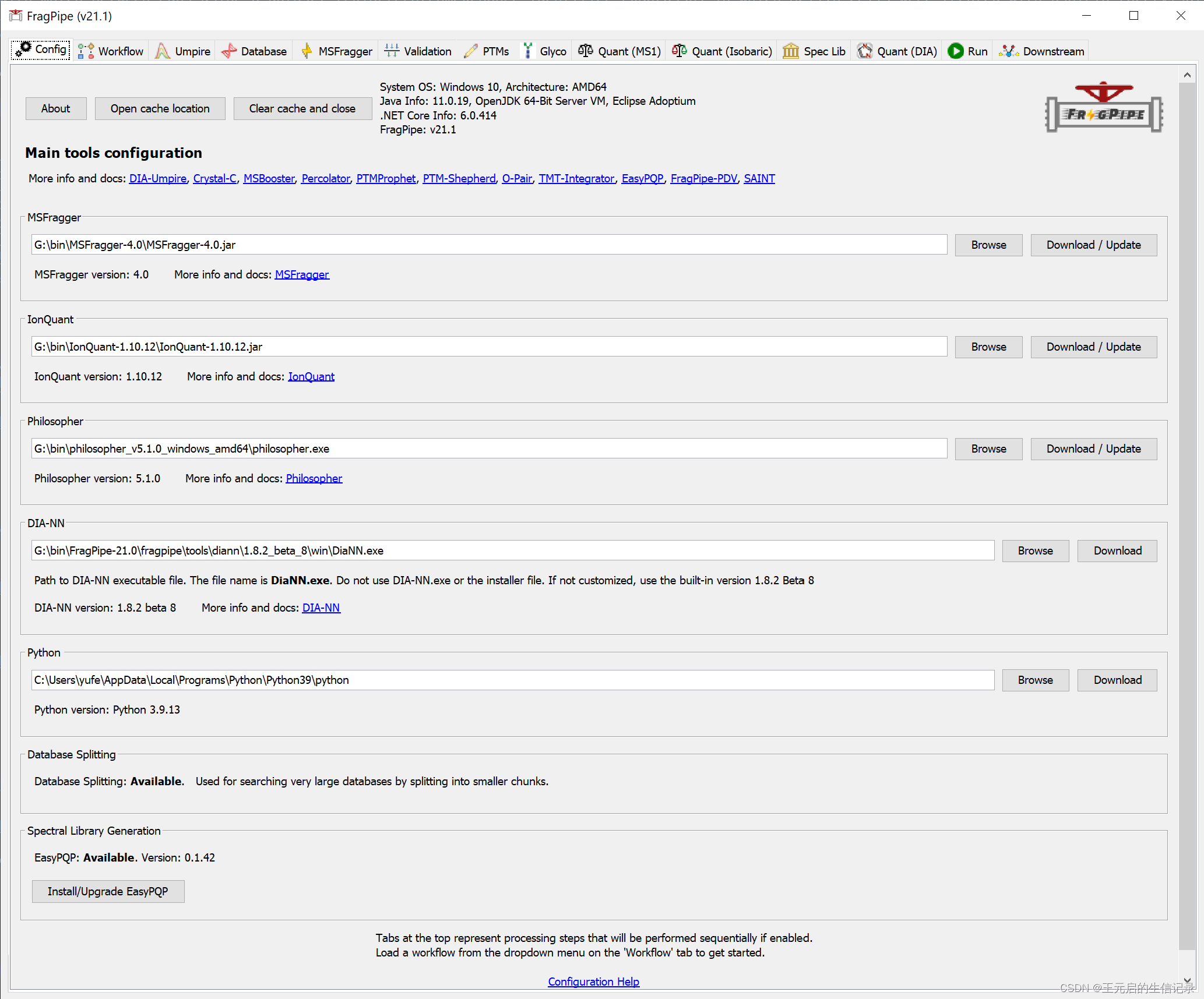Open the Umpire tab via its icon
1204x999 pixels.
pyautogui.click(x=163, y=51)
